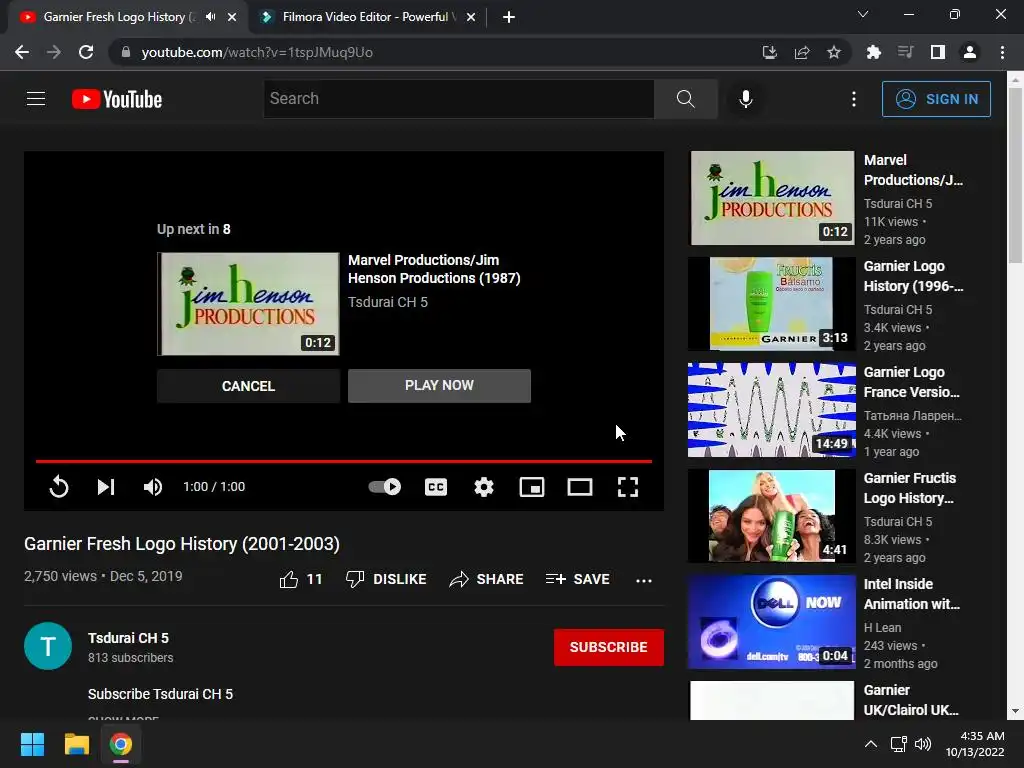1024x768 pixels.
Task: Start voice search with the microphone
Action: 746,99
